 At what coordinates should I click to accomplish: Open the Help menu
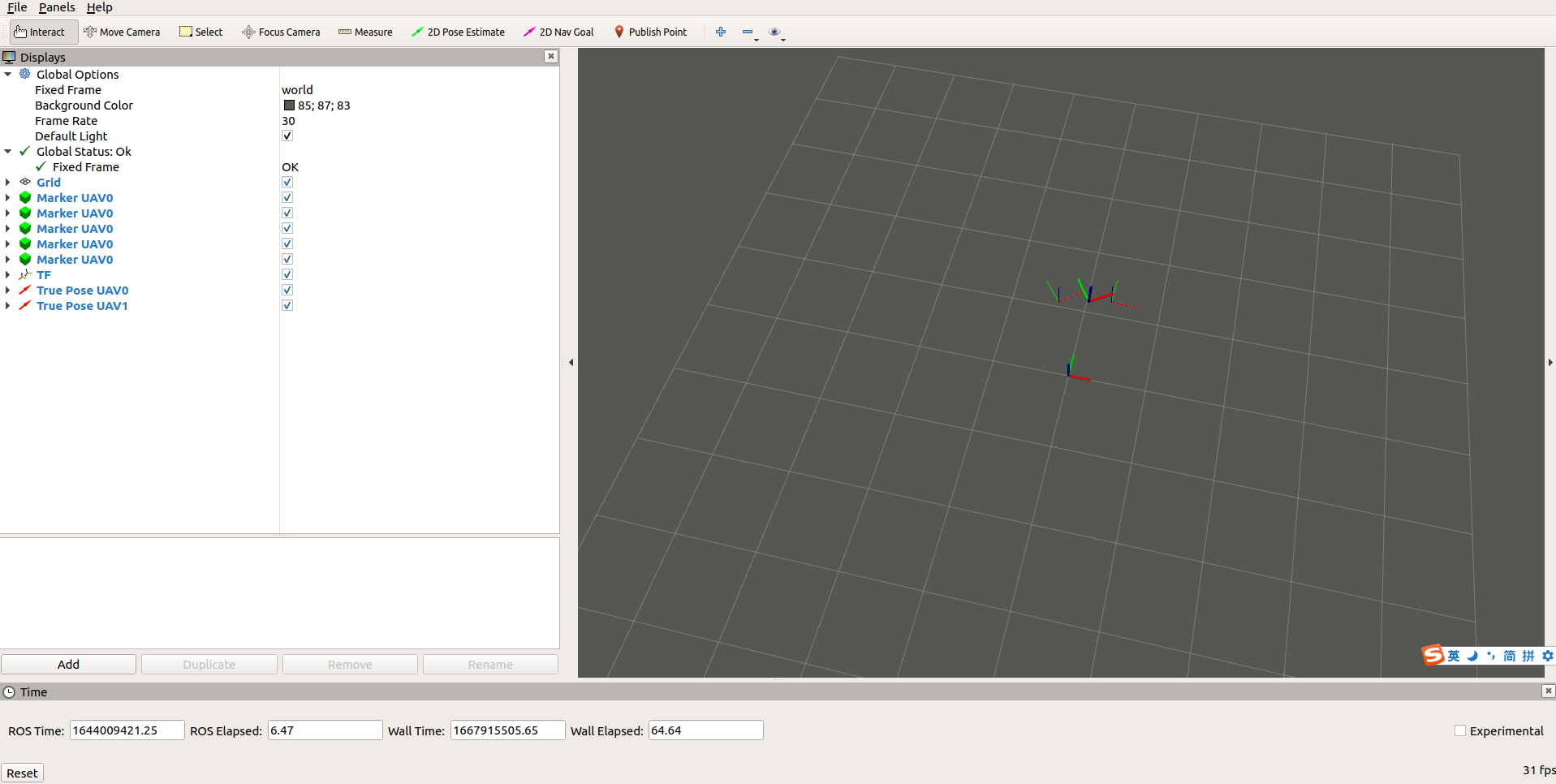tap(99, 7)
